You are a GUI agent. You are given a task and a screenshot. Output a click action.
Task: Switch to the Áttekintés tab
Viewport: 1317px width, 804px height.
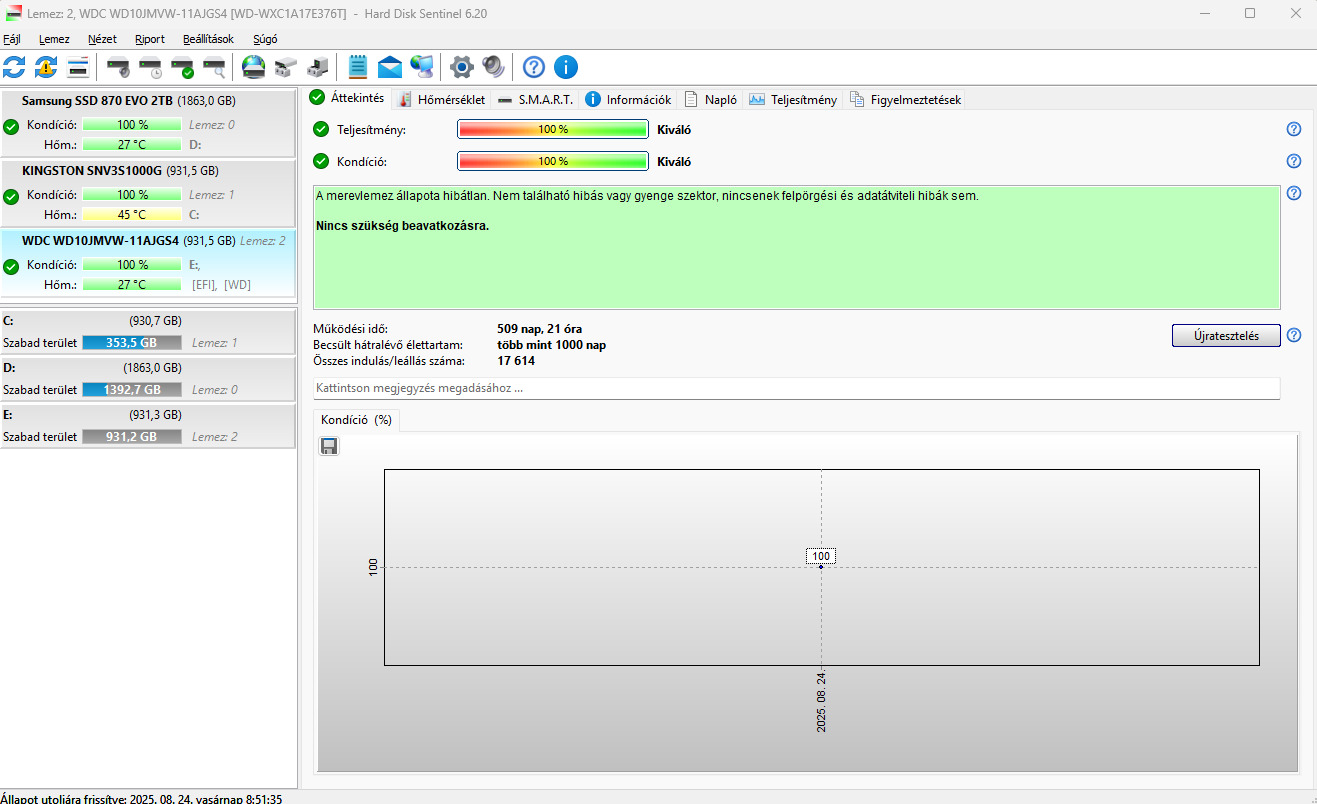pyautogui.click(x=347, y=98)
